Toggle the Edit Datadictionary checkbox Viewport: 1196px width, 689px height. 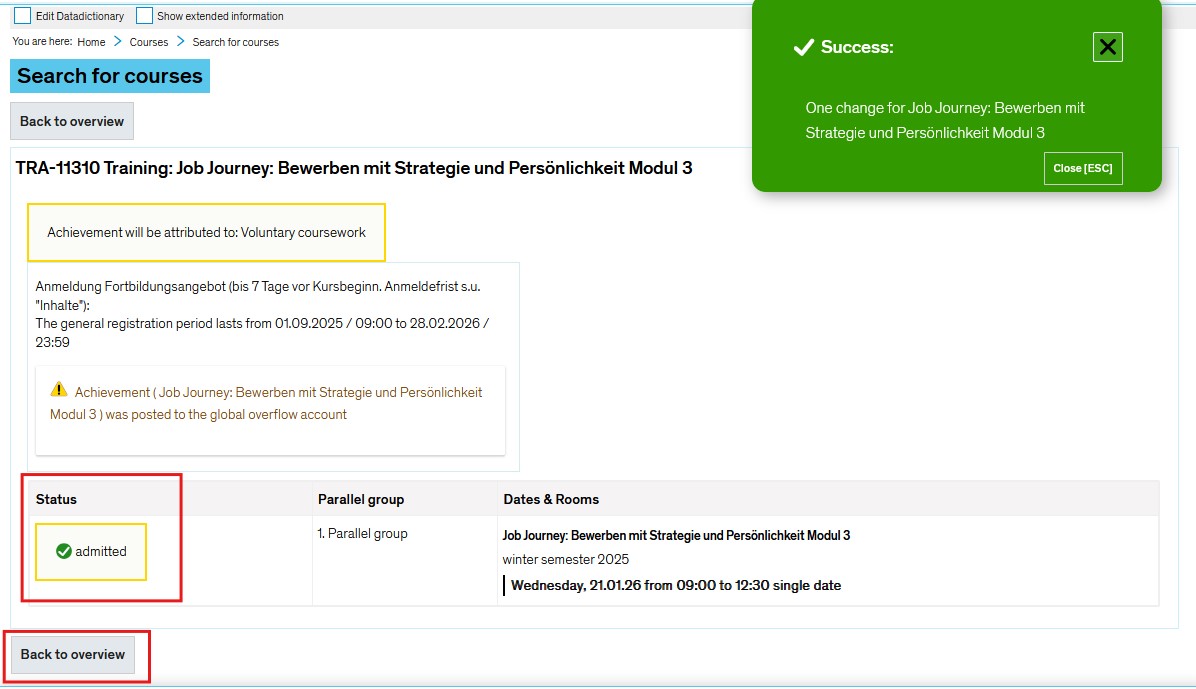(x=22, y=16)
